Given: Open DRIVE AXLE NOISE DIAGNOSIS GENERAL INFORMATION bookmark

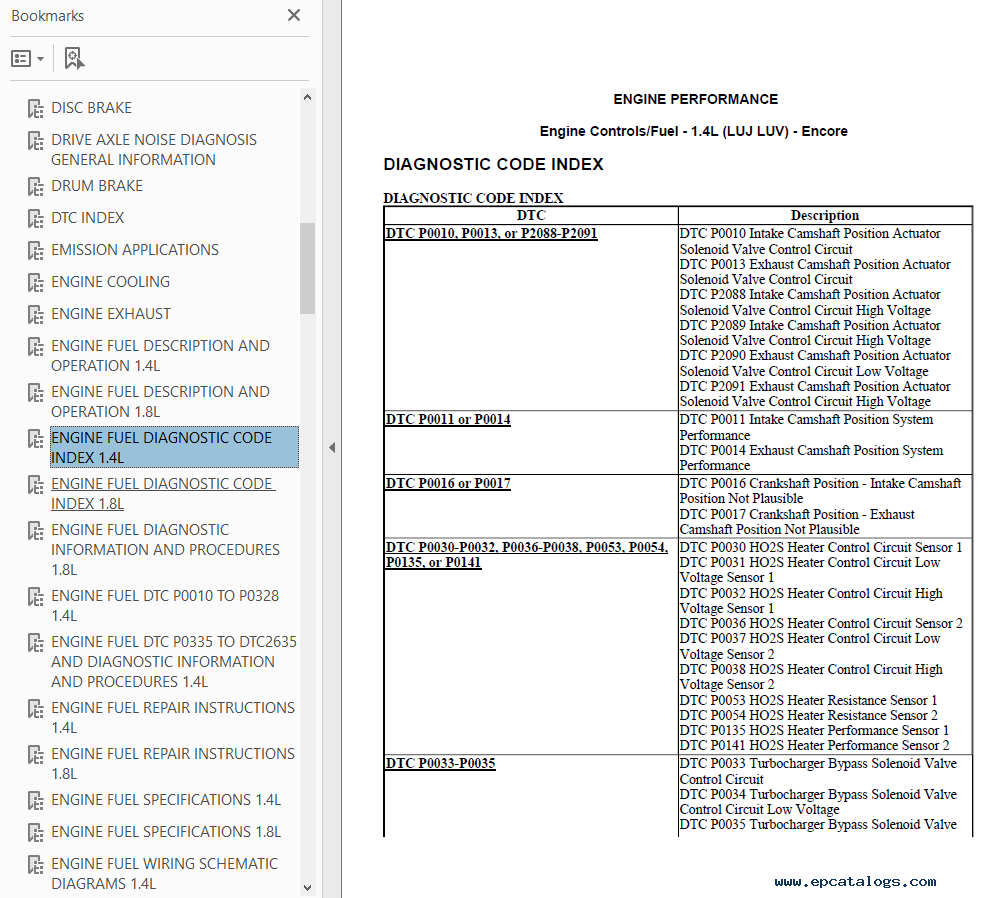Looking at the screenshot, I should click(x=154, y=150).
